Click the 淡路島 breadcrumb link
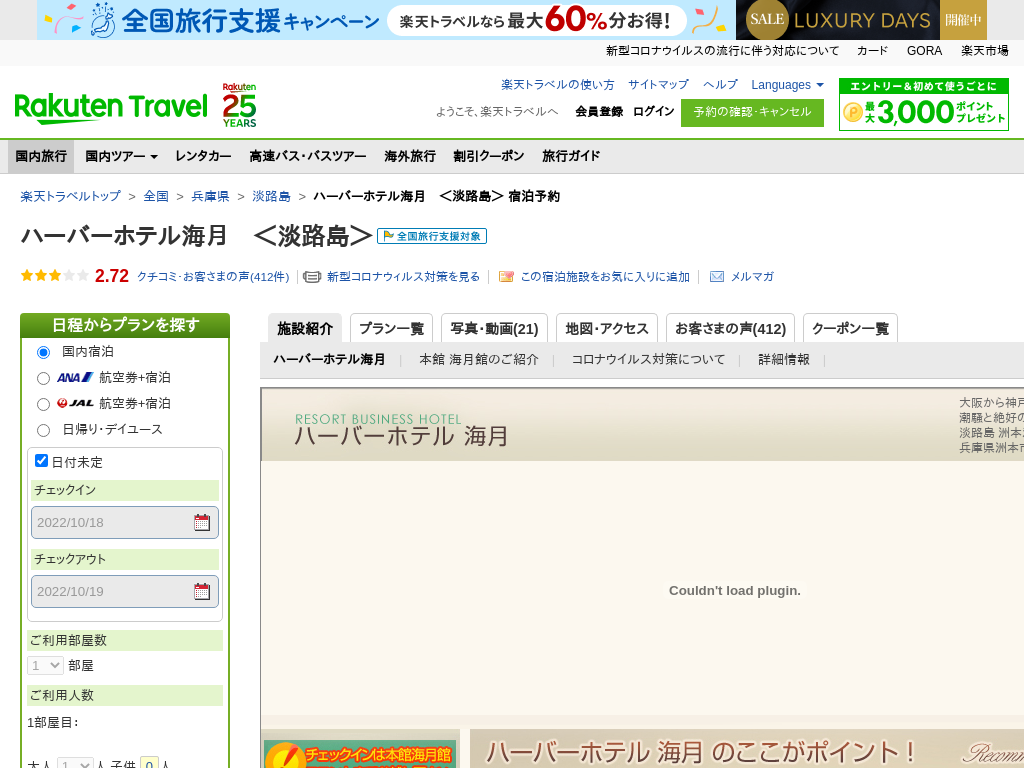The width and height of the screenshot is (1024, 768). click(x=271, y=196)
